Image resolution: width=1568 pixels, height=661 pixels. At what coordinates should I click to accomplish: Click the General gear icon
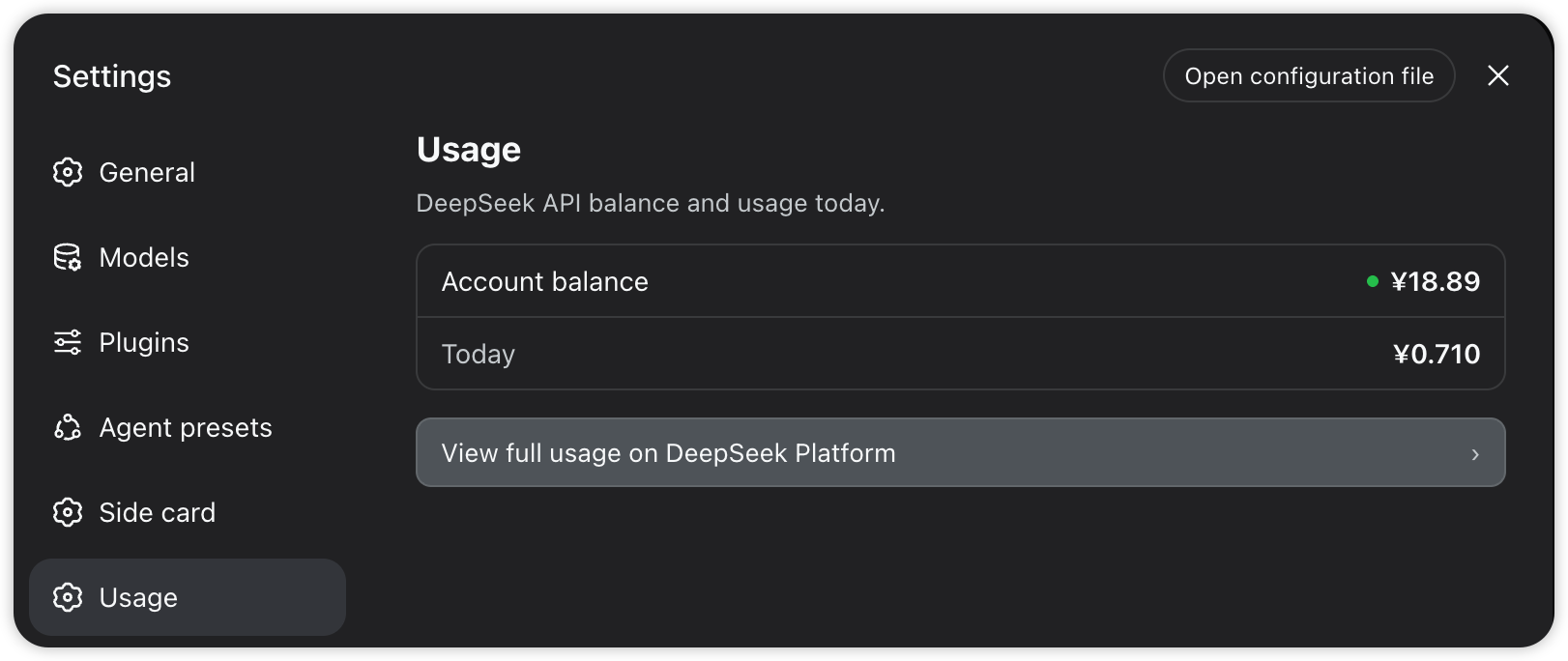[x=68, y=172]
